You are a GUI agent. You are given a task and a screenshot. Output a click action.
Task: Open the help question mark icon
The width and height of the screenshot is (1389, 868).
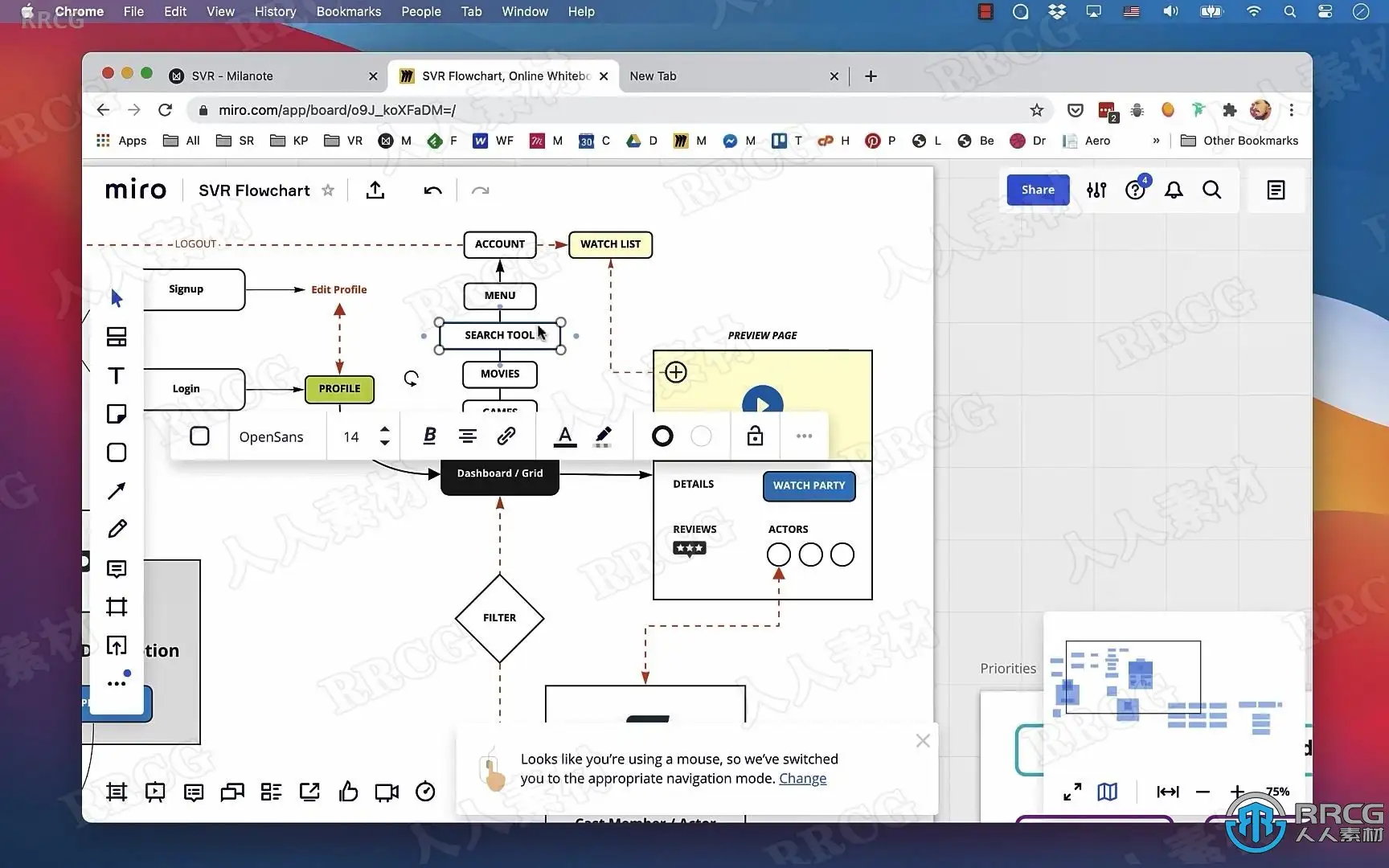pyautogui.click(x=1135, y=190)
